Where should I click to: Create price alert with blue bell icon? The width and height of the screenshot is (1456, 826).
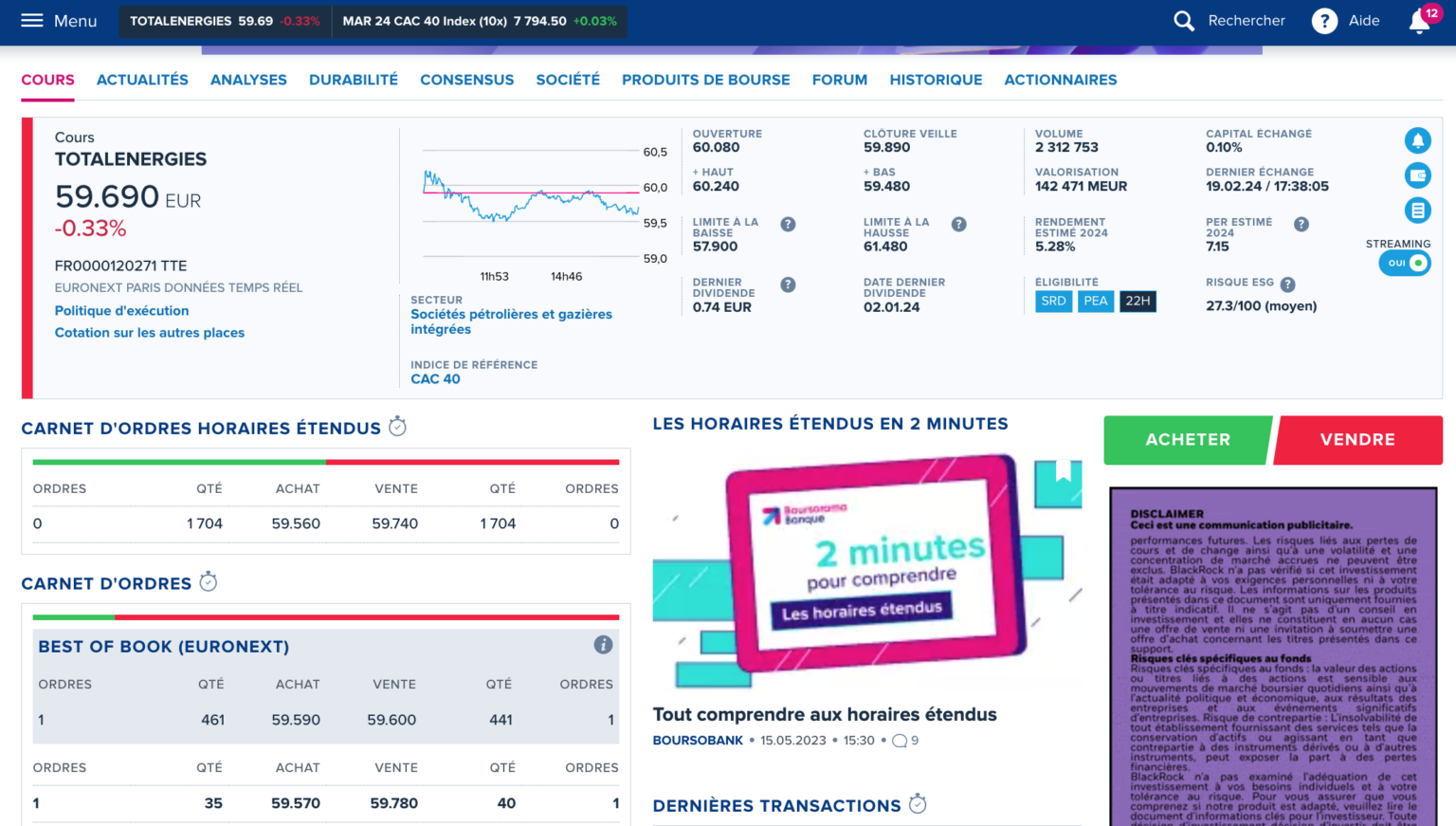click(x=1417, y=141)
